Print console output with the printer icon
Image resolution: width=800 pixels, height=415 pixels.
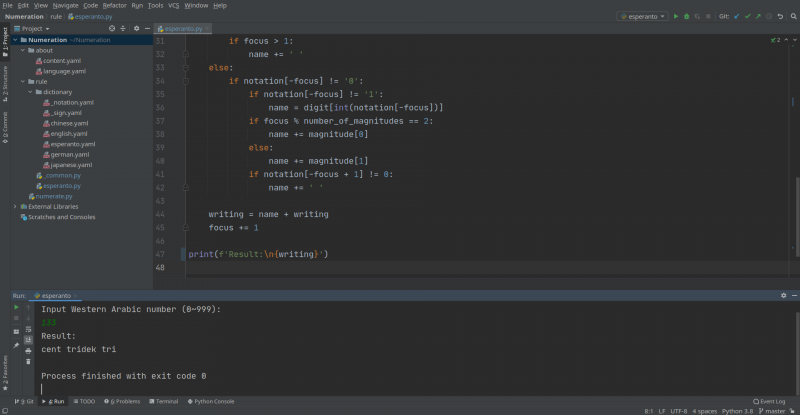(28, 351)
